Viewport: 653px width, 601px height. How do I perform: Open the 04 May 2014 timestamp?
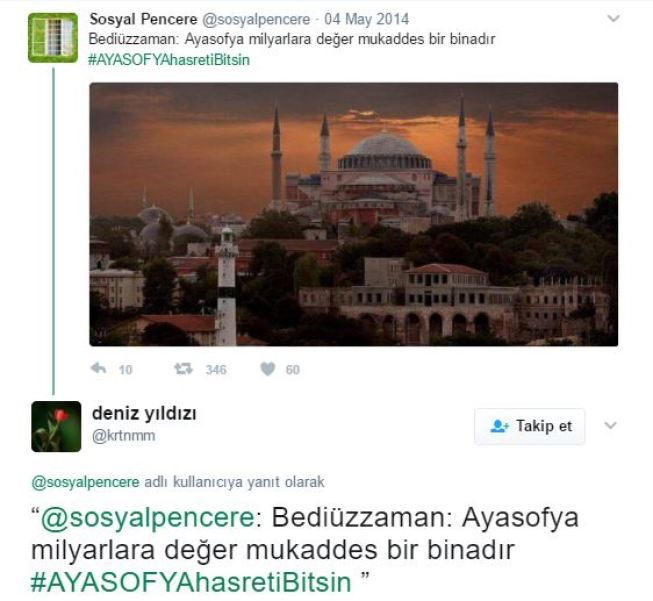pyautogui.click(x=366, y=19)
